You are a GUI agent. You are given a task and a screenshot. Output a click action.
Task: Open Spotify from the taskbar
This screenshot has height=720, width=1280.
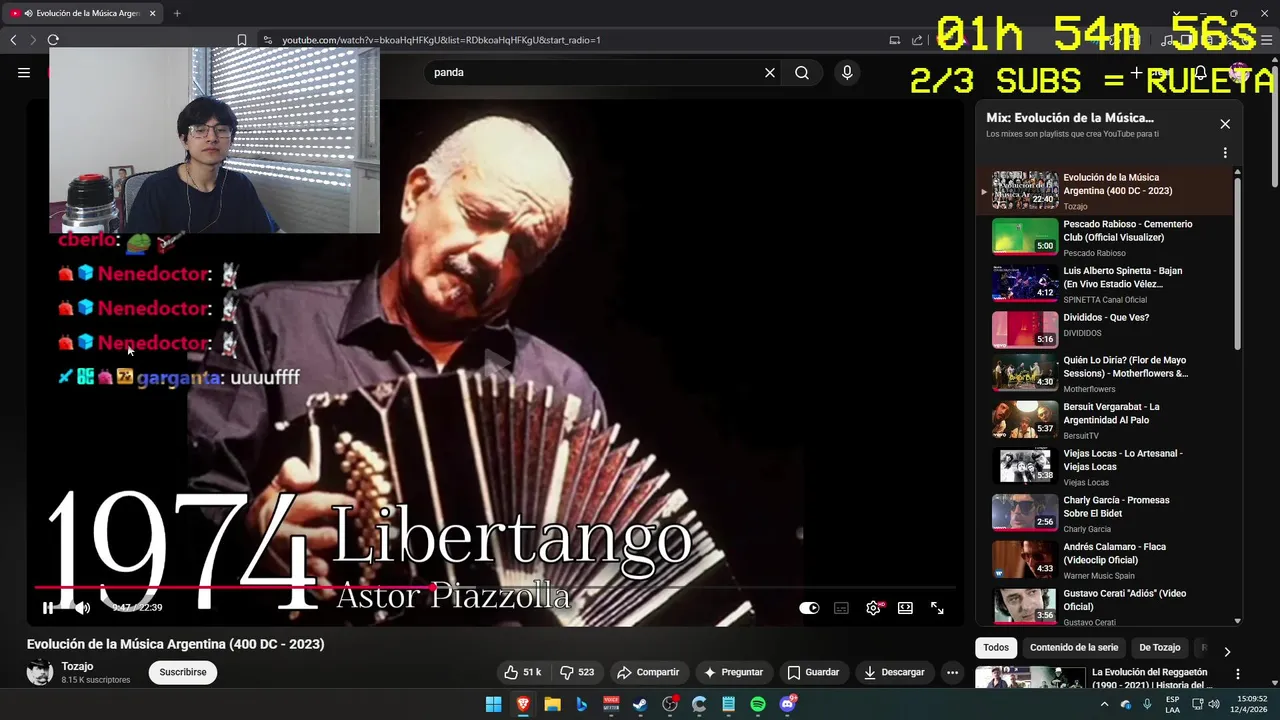pos(758,705)
